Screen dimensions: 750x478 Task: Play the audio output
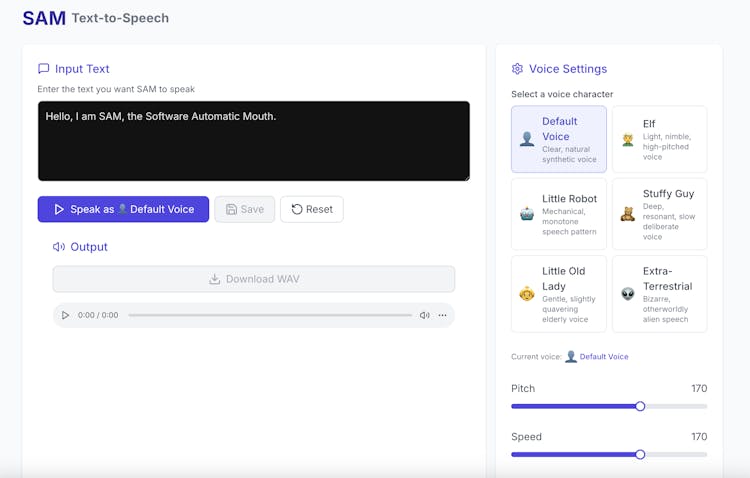pyautogui.click(x=66, y=315)
